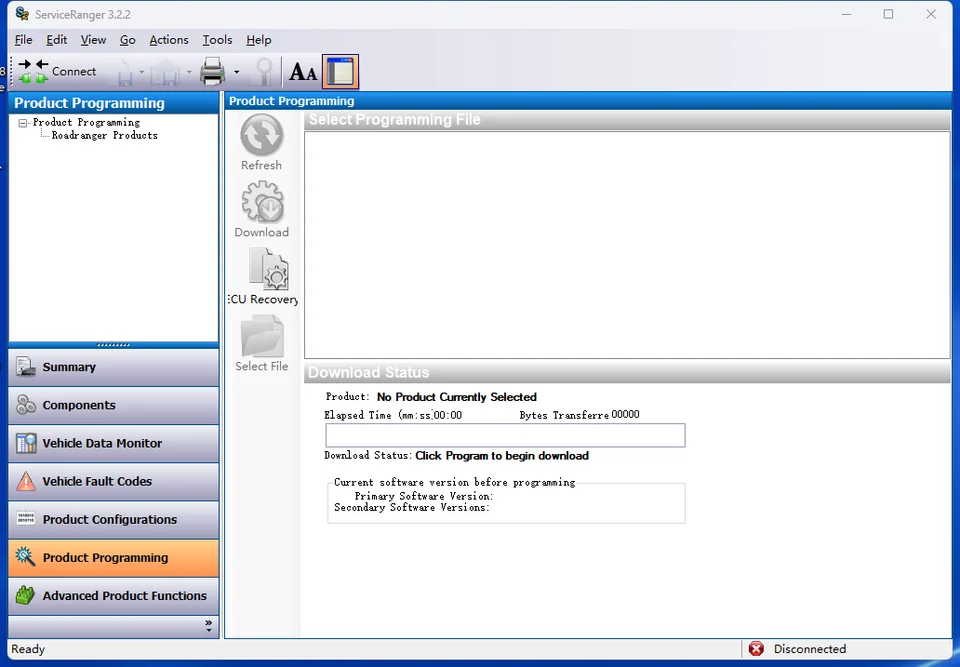Click the Bytes Transferred 00000 value

pyautogui.click(x=625, y=415)
